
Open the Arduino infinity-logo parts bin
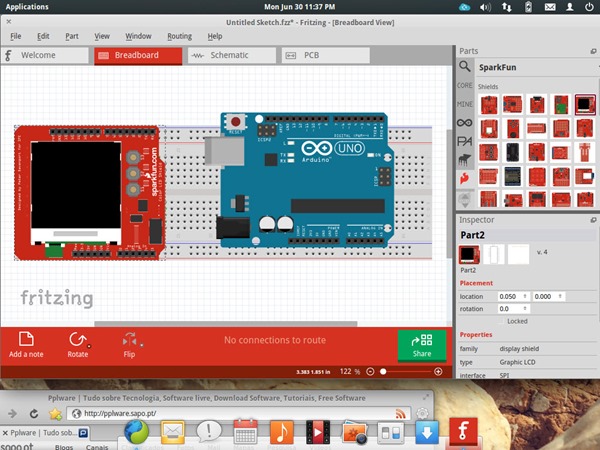tap(465, 123)
